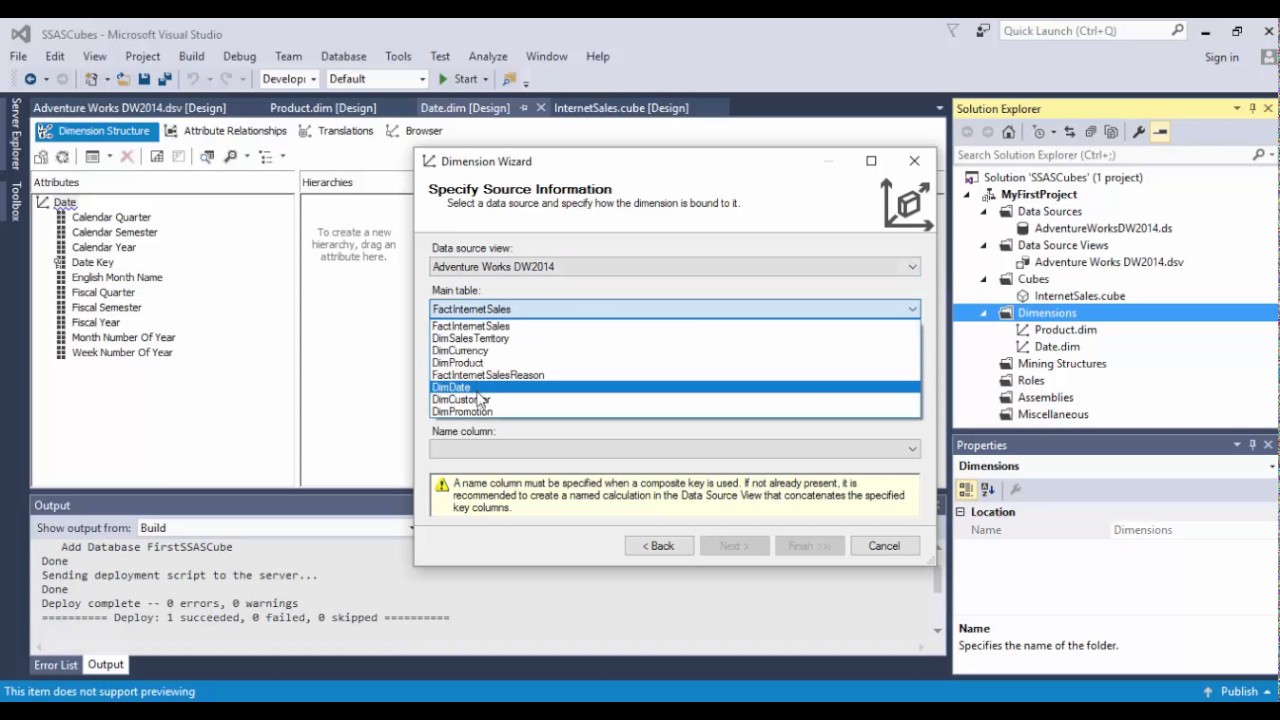Viewport: 1280px width, 720px height.
Task: Select Date.dim in Solution Explorer
Action: (1057, 347)
